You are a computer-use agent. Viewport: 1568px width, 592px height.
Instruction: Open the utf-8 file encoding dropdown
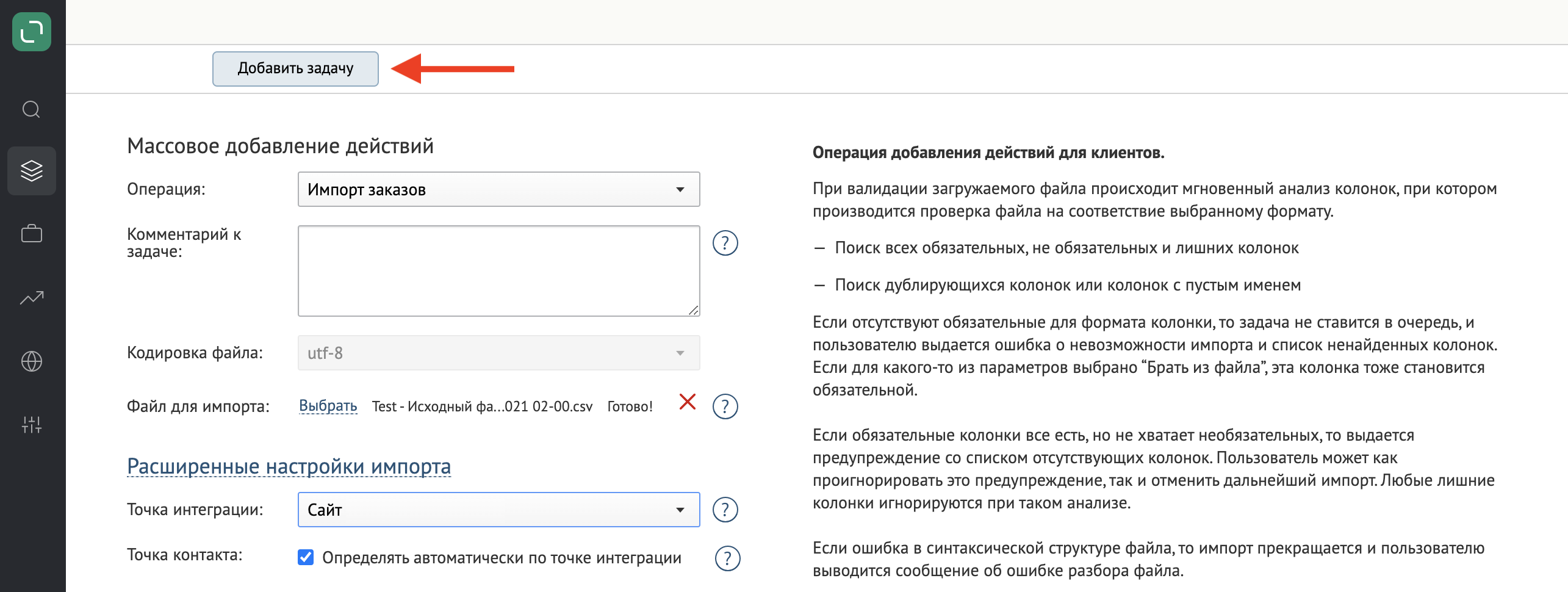(x=498, y=353)
